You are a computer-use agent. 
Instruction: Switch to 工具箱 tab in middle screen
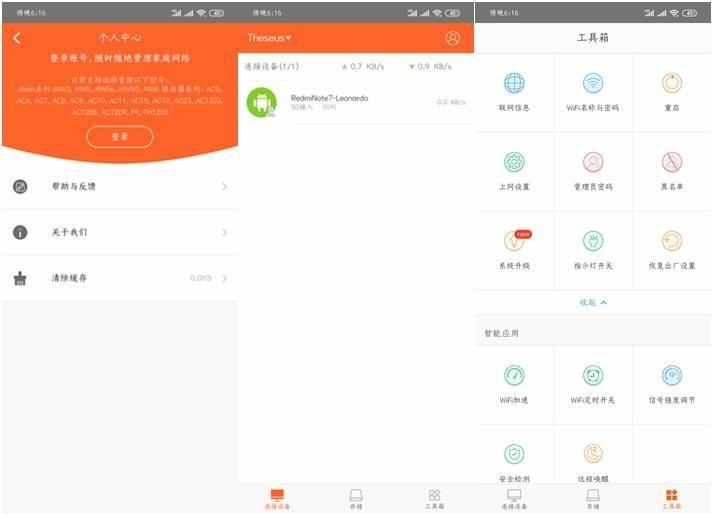click(x=435, y=499)
